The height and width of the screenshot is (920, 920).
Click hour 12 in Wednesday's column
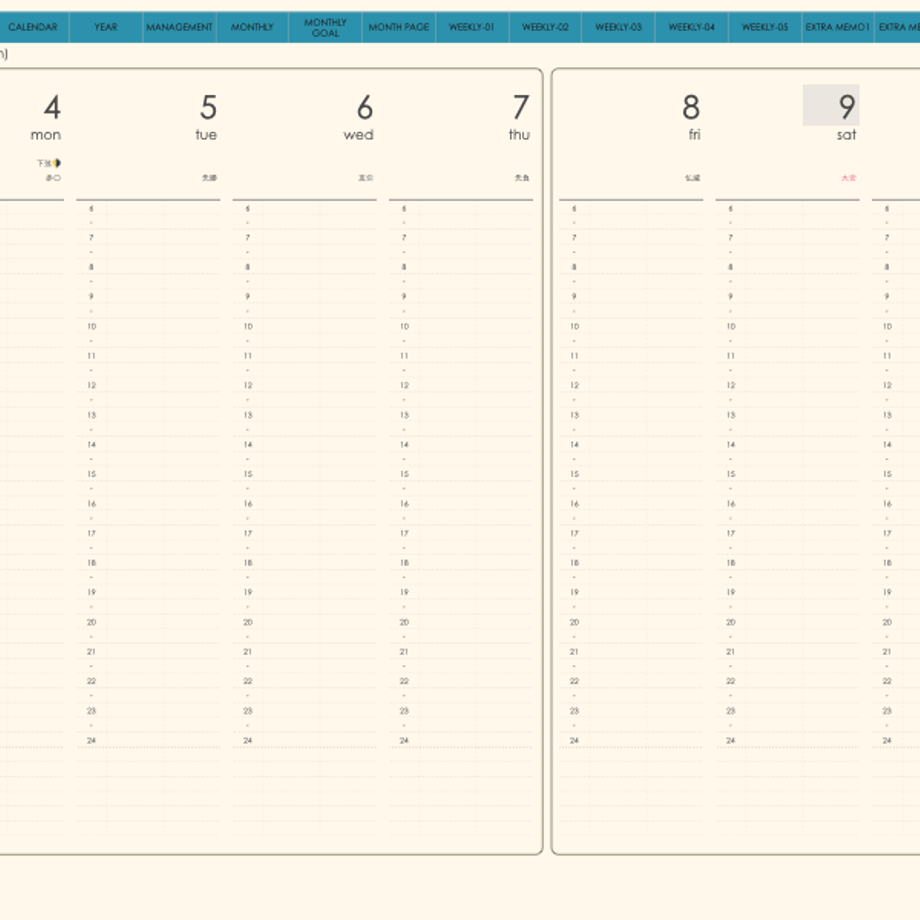pyautogui.click(x=248, y=385)
